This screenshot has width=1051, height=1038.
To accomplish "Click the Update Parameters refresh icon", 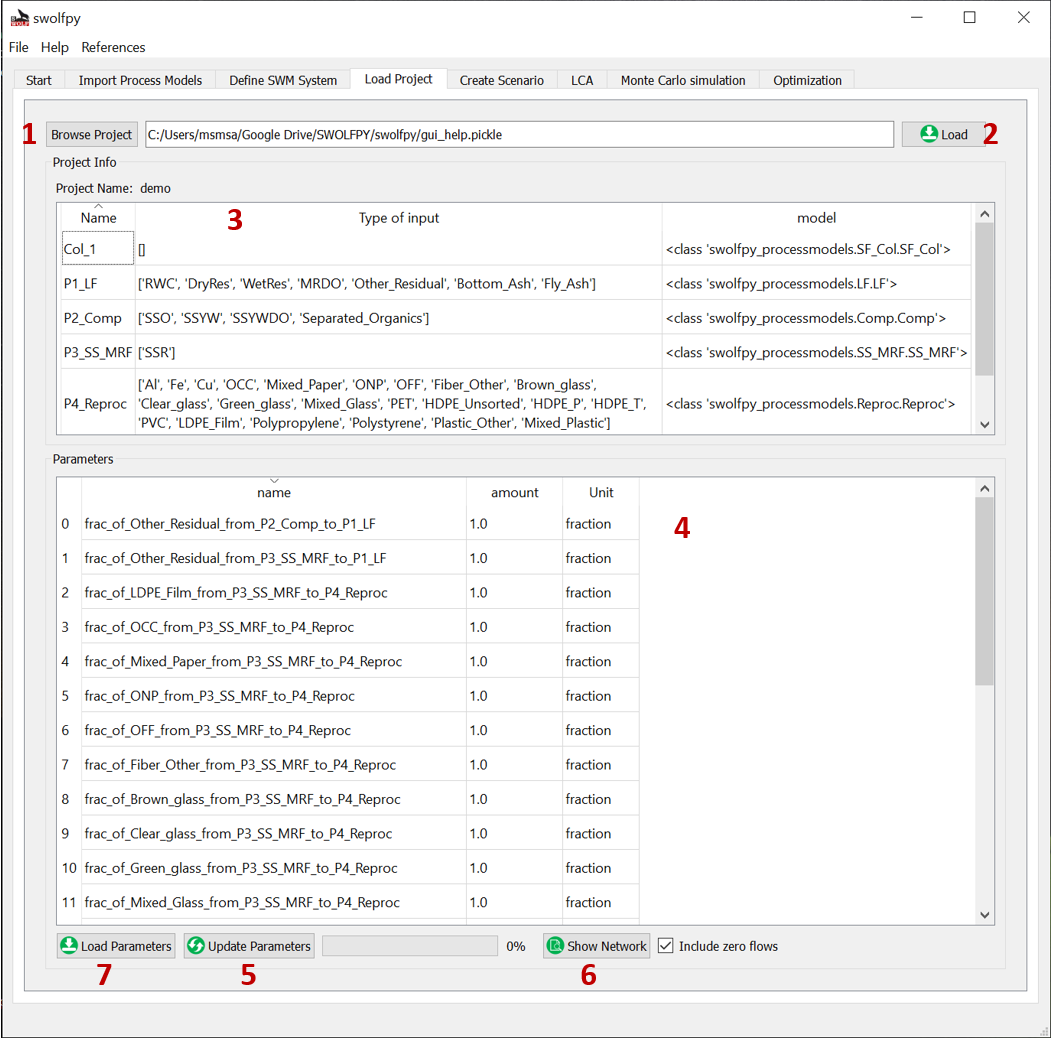I will click(196, 946).
